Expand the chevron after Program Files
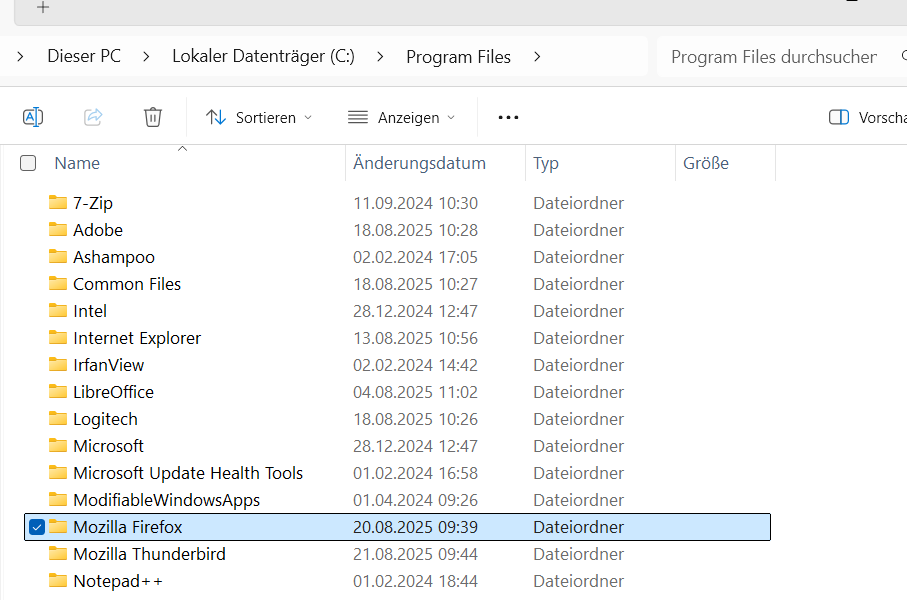The height and width of the screenshot is (600, 907). [537, 57]
